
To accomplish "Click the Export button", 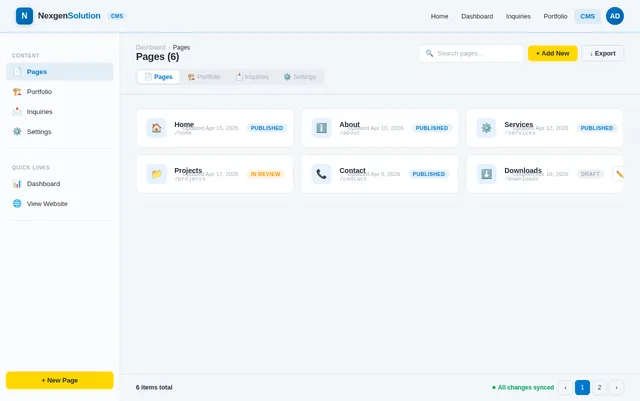I will coord(602,53).
